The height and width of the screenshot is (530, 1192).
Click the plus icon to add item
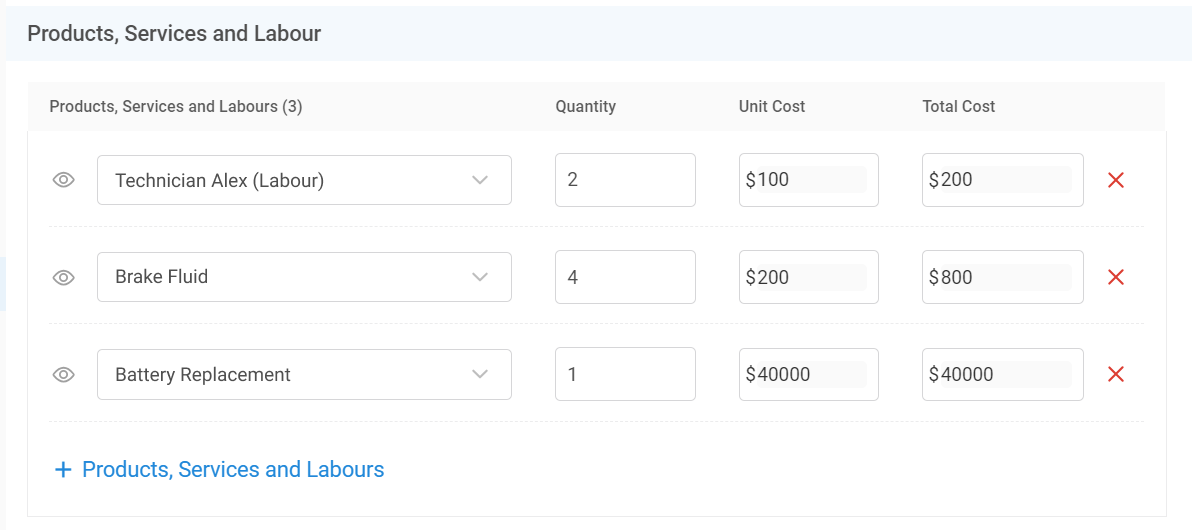tap(63, 469)
